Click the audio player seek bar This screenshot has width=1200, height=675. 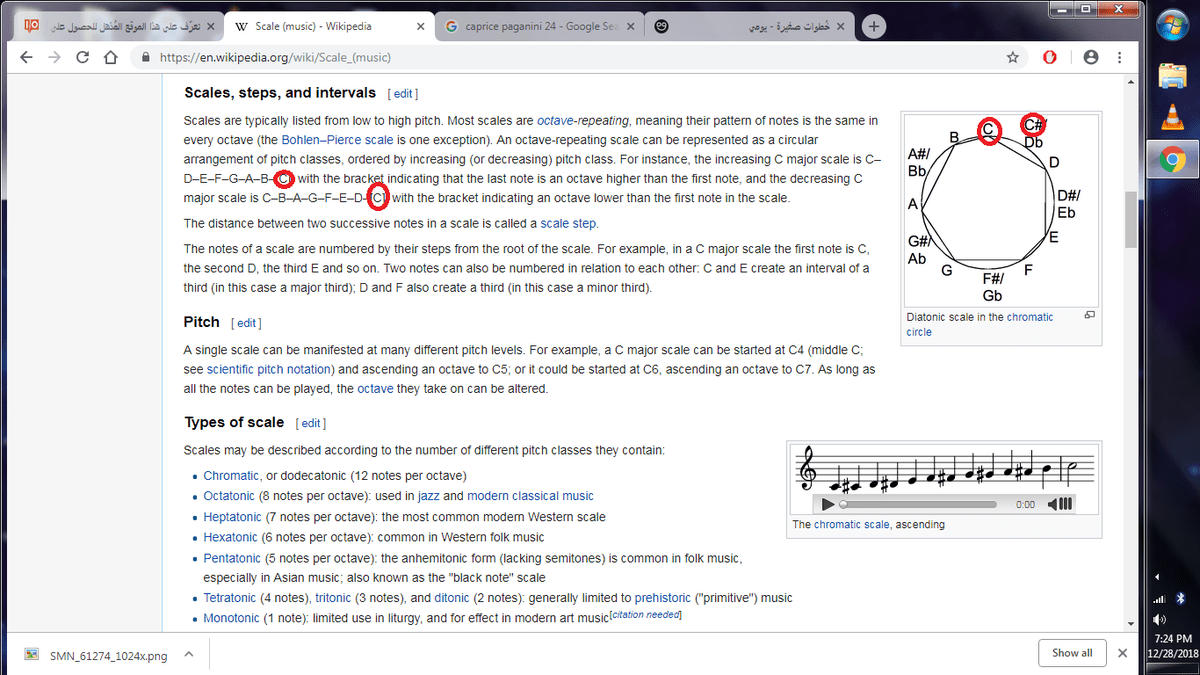(918, 505)
